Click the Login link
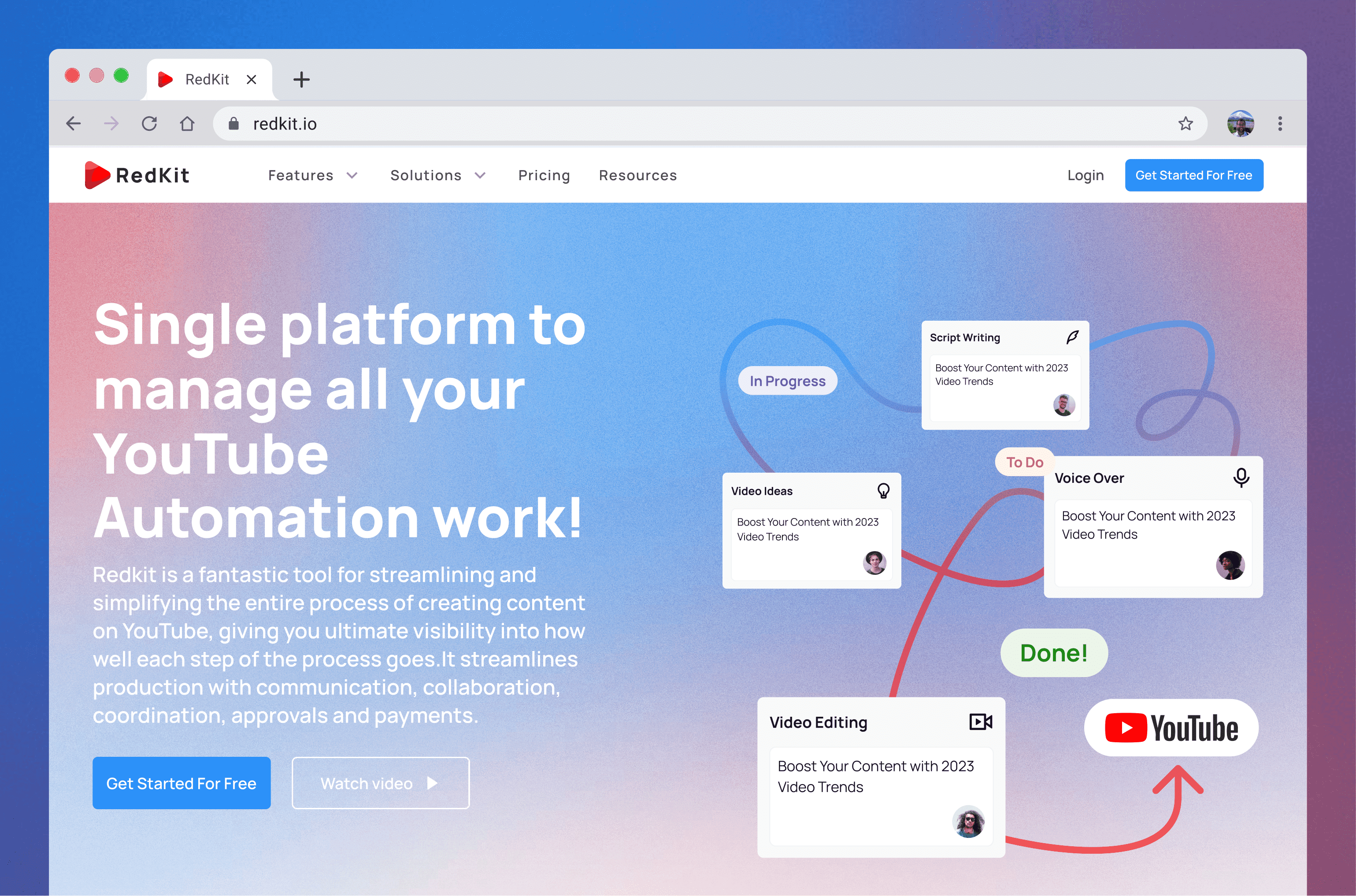This screenshot has height=896, width=1356. pyautogui.click(x=1085, y=175)
